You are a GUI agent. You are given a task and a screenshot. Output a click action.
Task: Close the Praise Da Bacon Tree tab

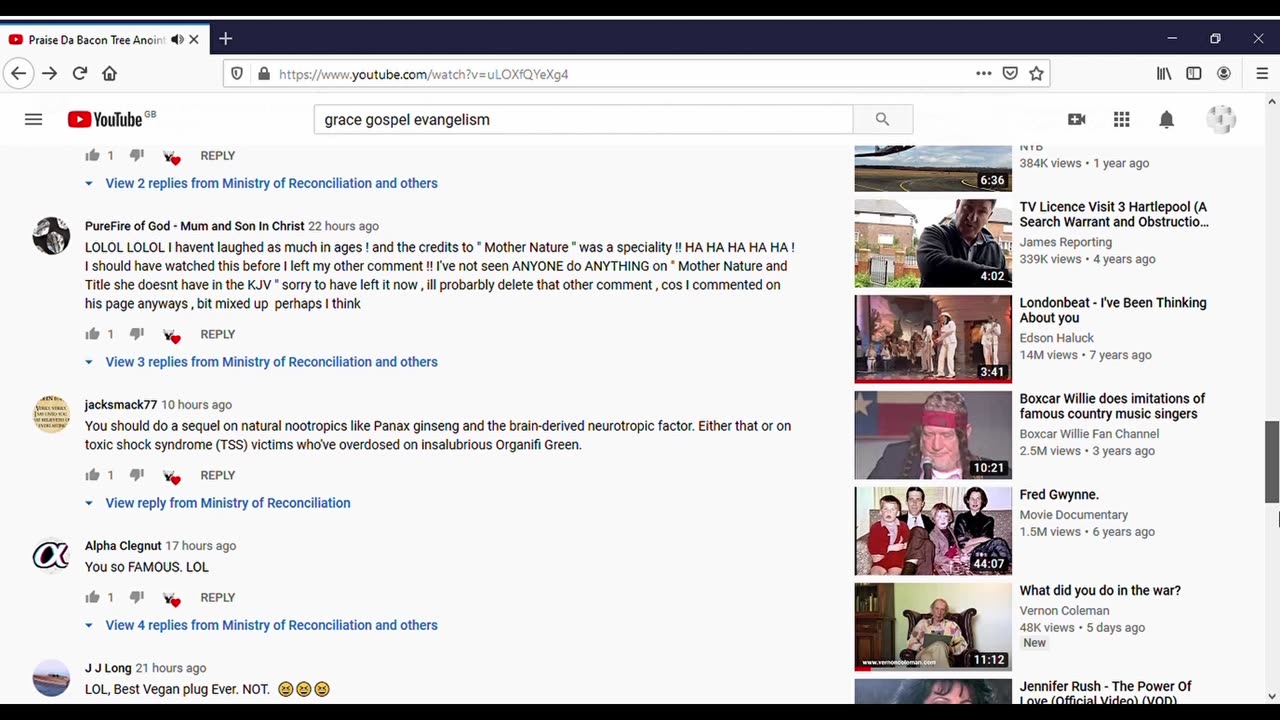pos(194,39)
